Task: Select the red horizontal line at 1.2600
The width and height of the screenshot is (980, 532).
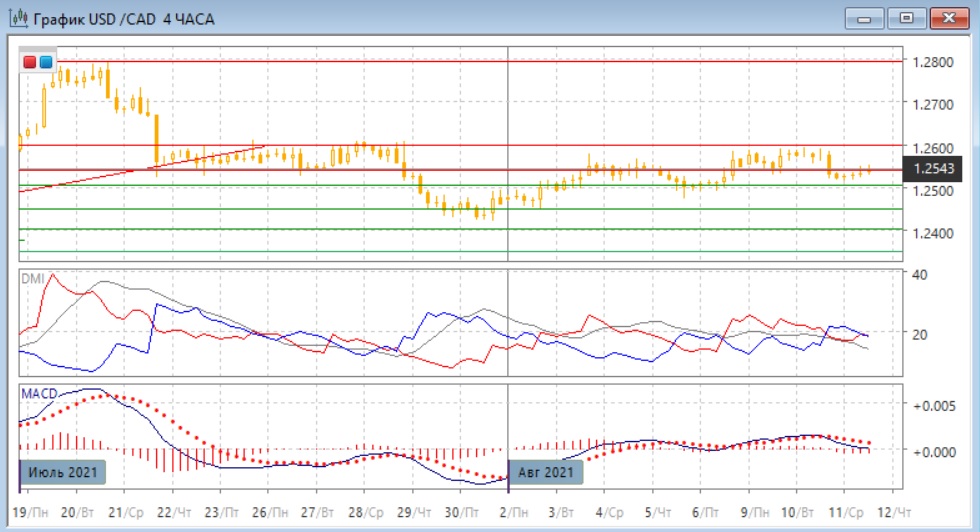Action: (x=700, y=145)
